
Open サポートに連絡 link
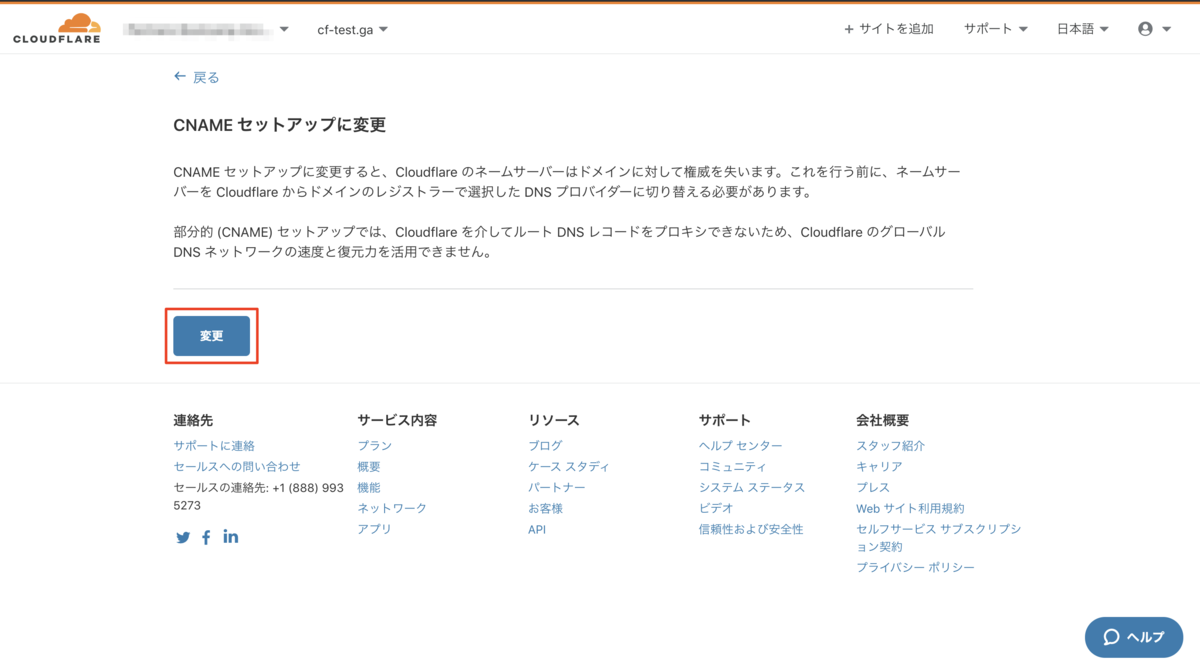tap(214, 446)
